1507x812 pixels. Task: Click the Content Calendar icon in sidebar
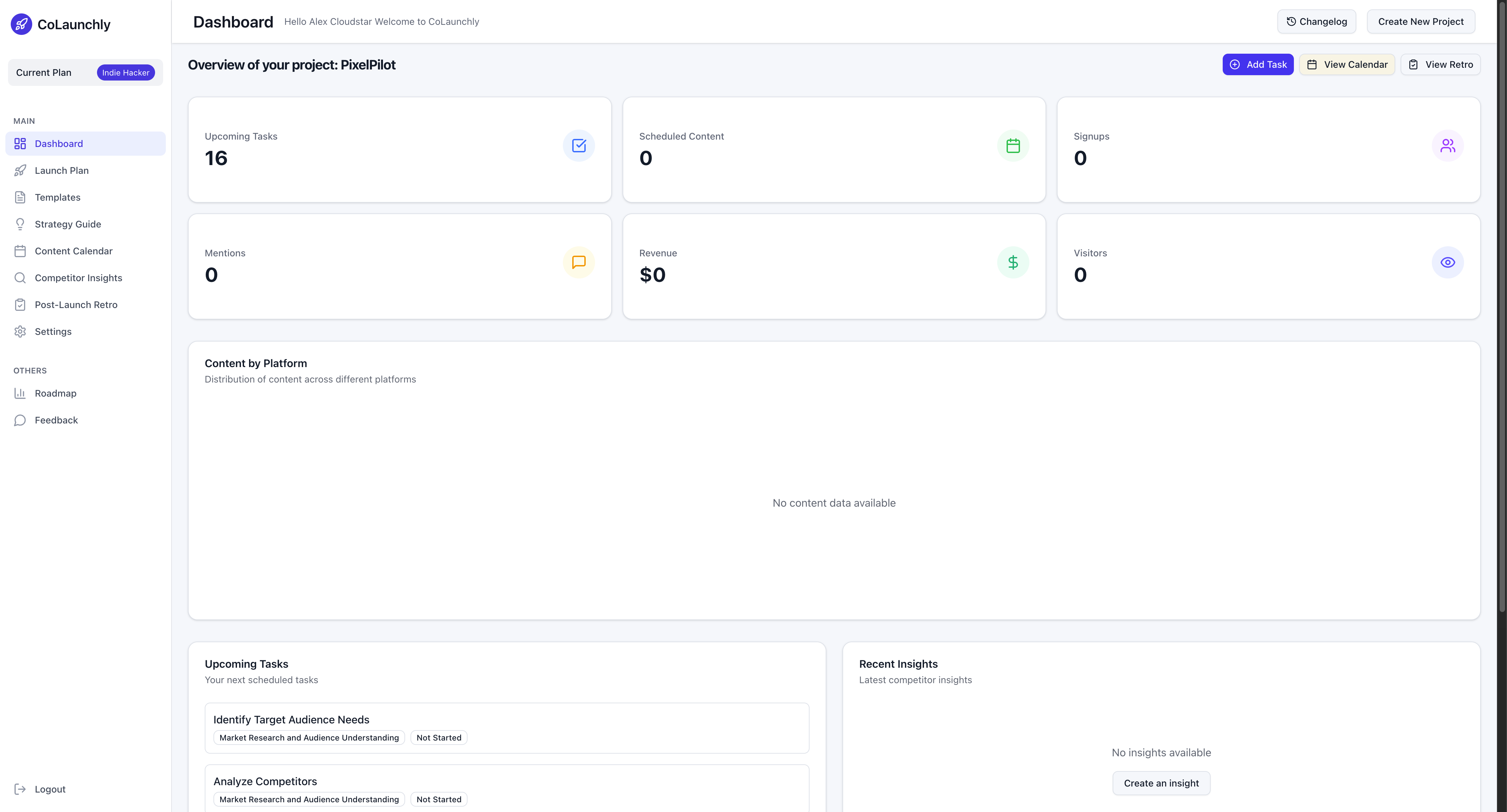coord(20,251)
